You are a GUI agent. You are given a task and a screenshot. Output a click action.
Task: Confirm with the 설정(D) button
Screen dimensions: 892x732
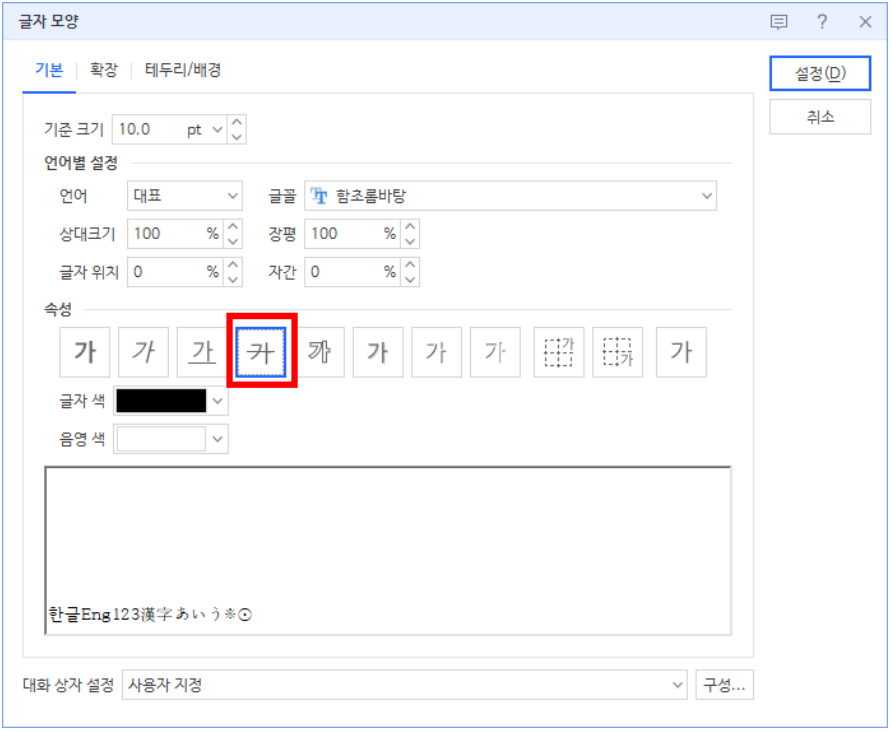[x=820, y=73]
